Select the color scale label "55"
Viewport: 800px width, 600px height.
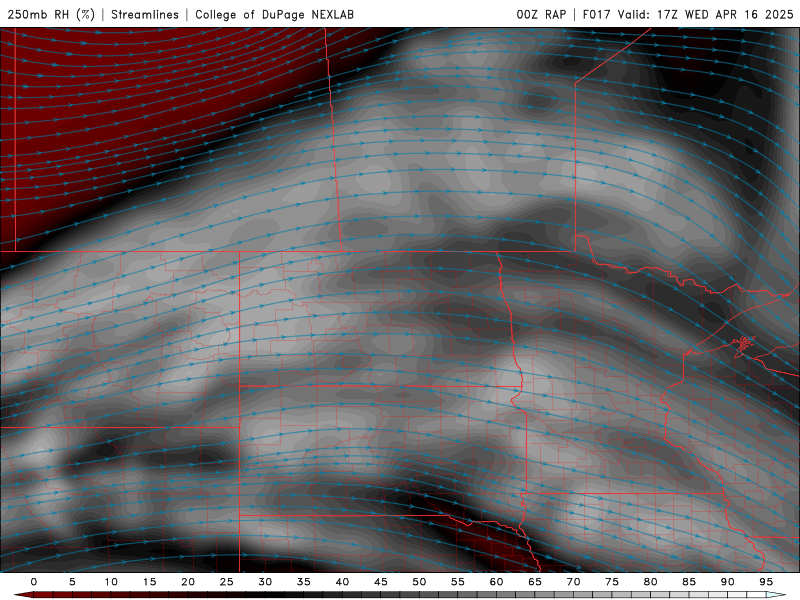[x=458, y=582]
